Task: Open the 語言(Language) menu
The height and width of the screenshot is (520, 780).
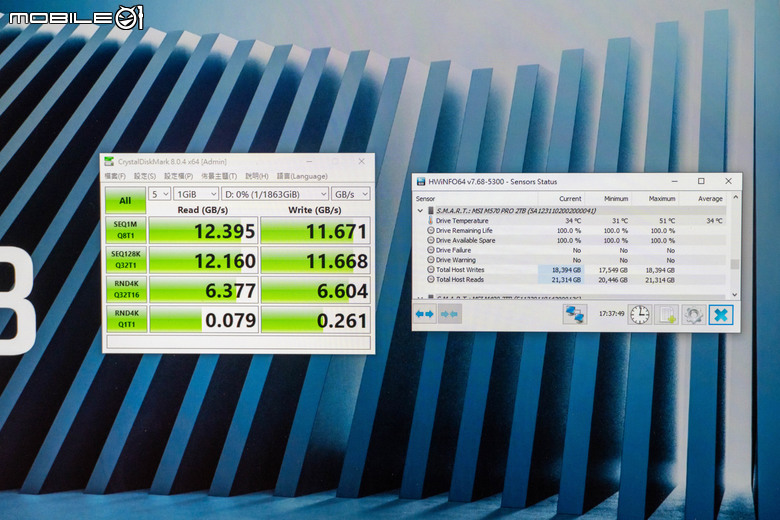Action: click(302, 176)
